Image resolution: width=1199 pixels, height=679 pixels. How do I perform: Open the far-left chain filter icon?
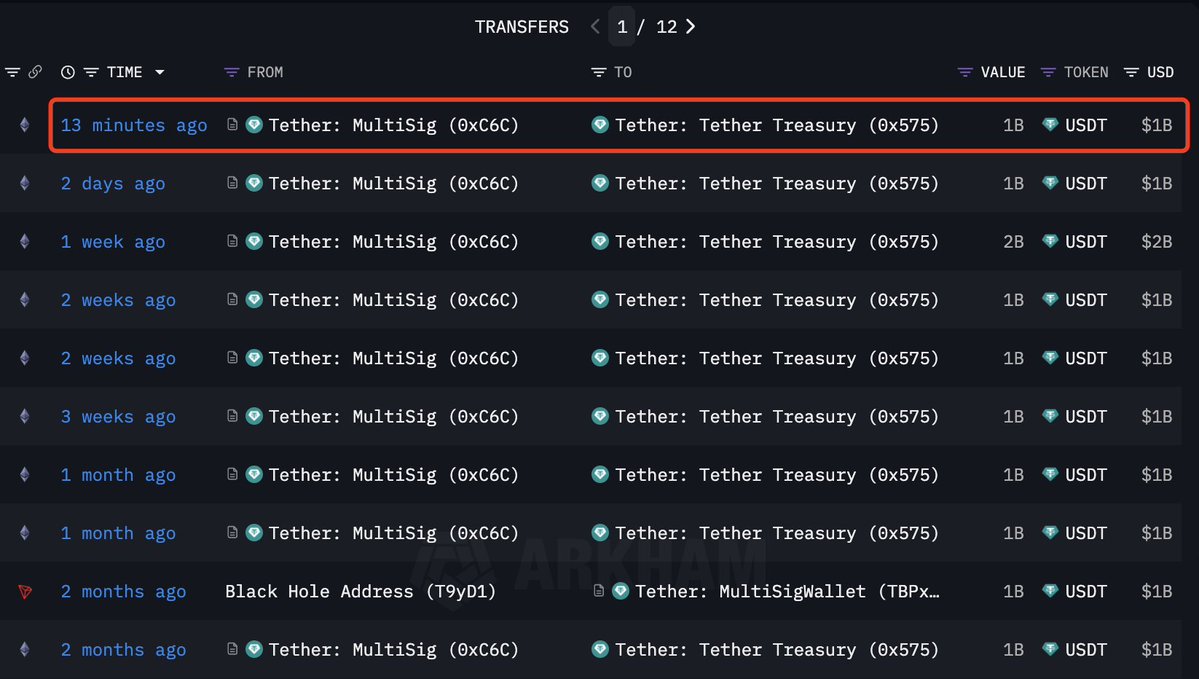click(12, 72)
